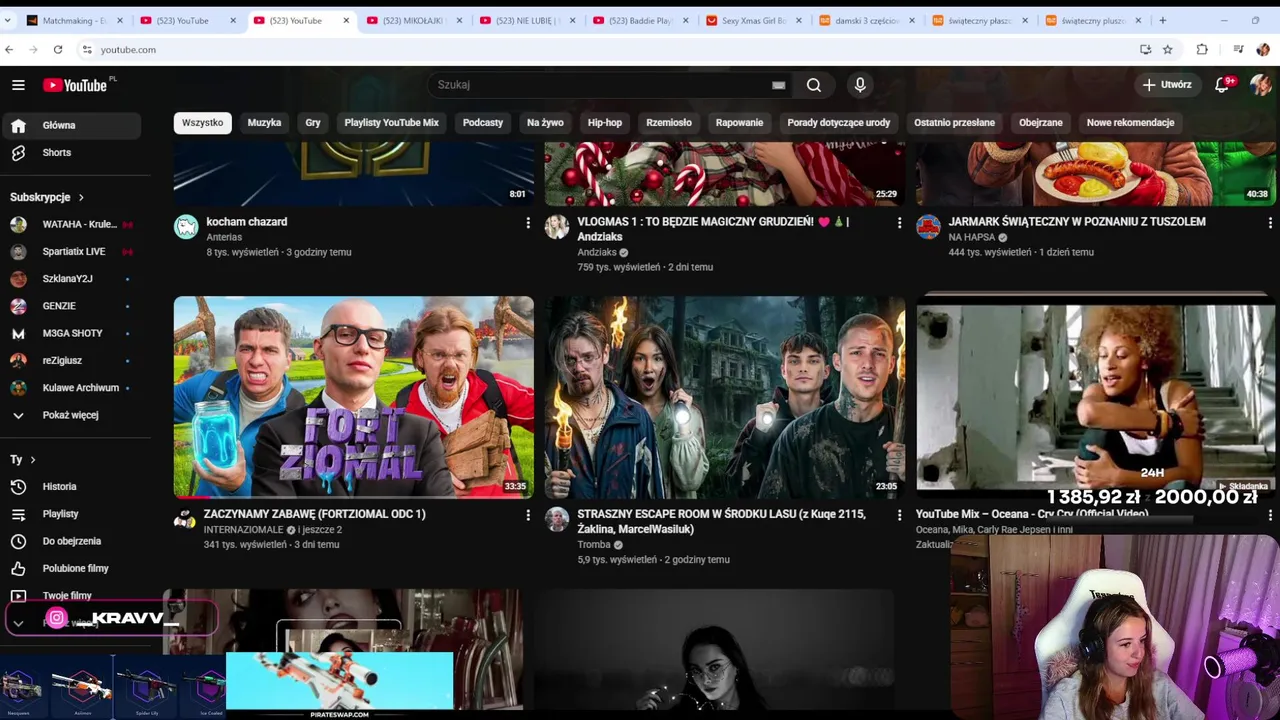
Task: Select the Obejrzane filter chip
Action: [x=1040, y=122]
